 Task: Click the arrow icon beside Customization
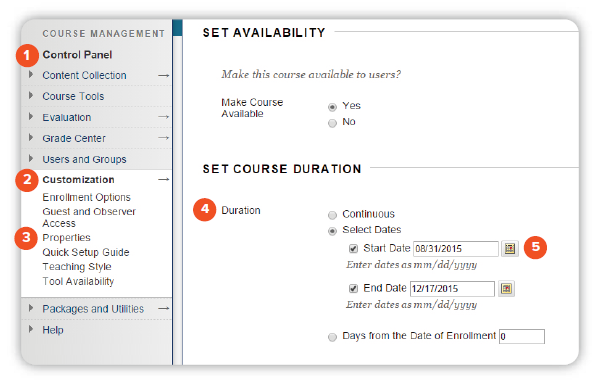pyautogui.click(x=164, y=180)
